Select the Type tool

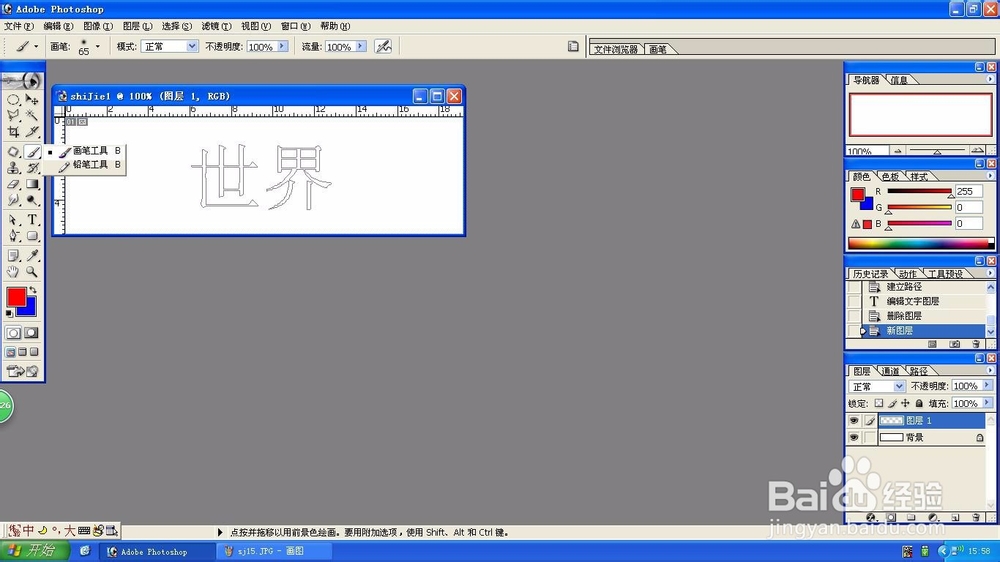(x=32, y=220)
